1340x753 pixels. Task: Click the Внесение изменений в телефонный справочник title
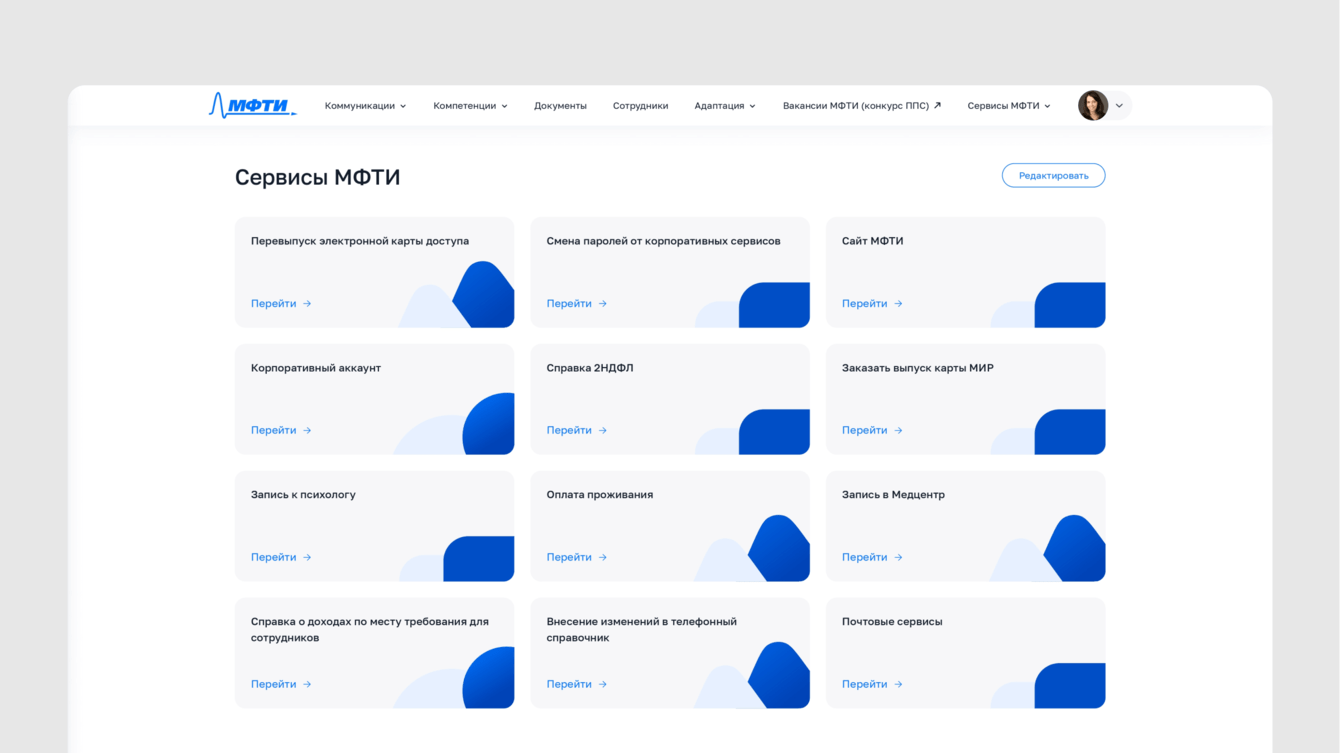point(642,629)
